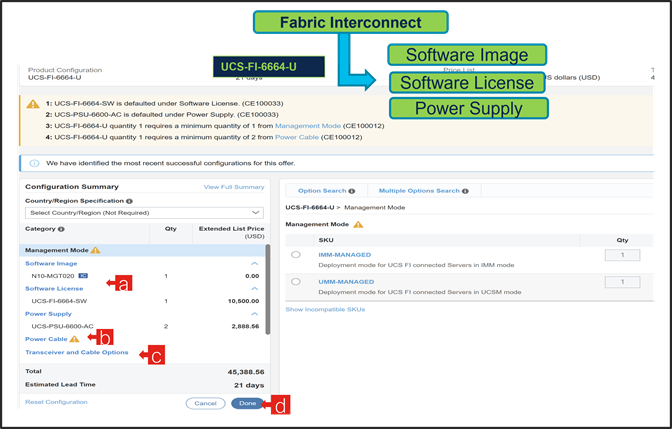Click the Cancel button
The height and width of the screenshot is (429, 672).
coord(205,403)
